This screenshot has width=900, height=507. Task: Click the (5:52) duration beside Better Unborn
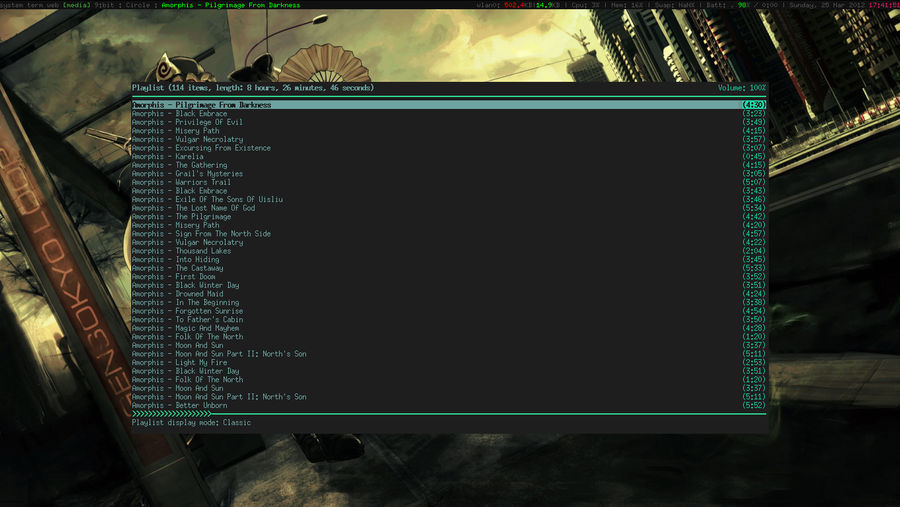click(x=754, y=405)
